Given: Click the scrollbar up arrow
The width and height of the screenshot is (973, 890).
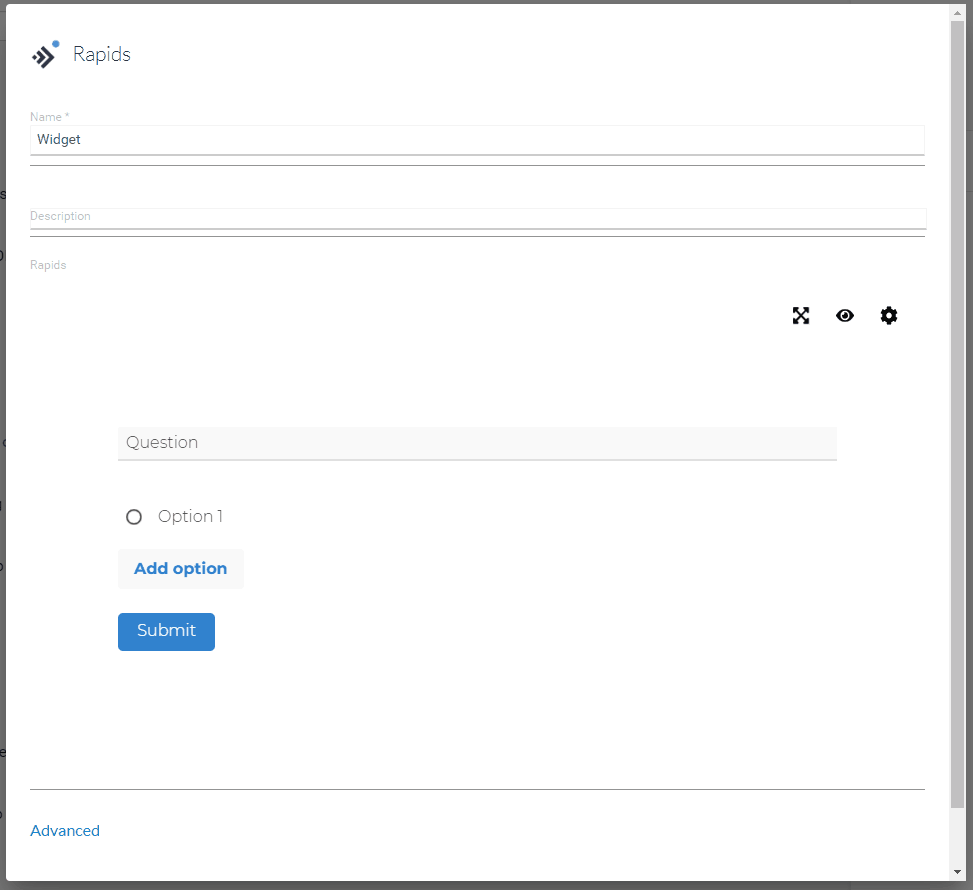Looking at the screenshot, I should [957, 11].
